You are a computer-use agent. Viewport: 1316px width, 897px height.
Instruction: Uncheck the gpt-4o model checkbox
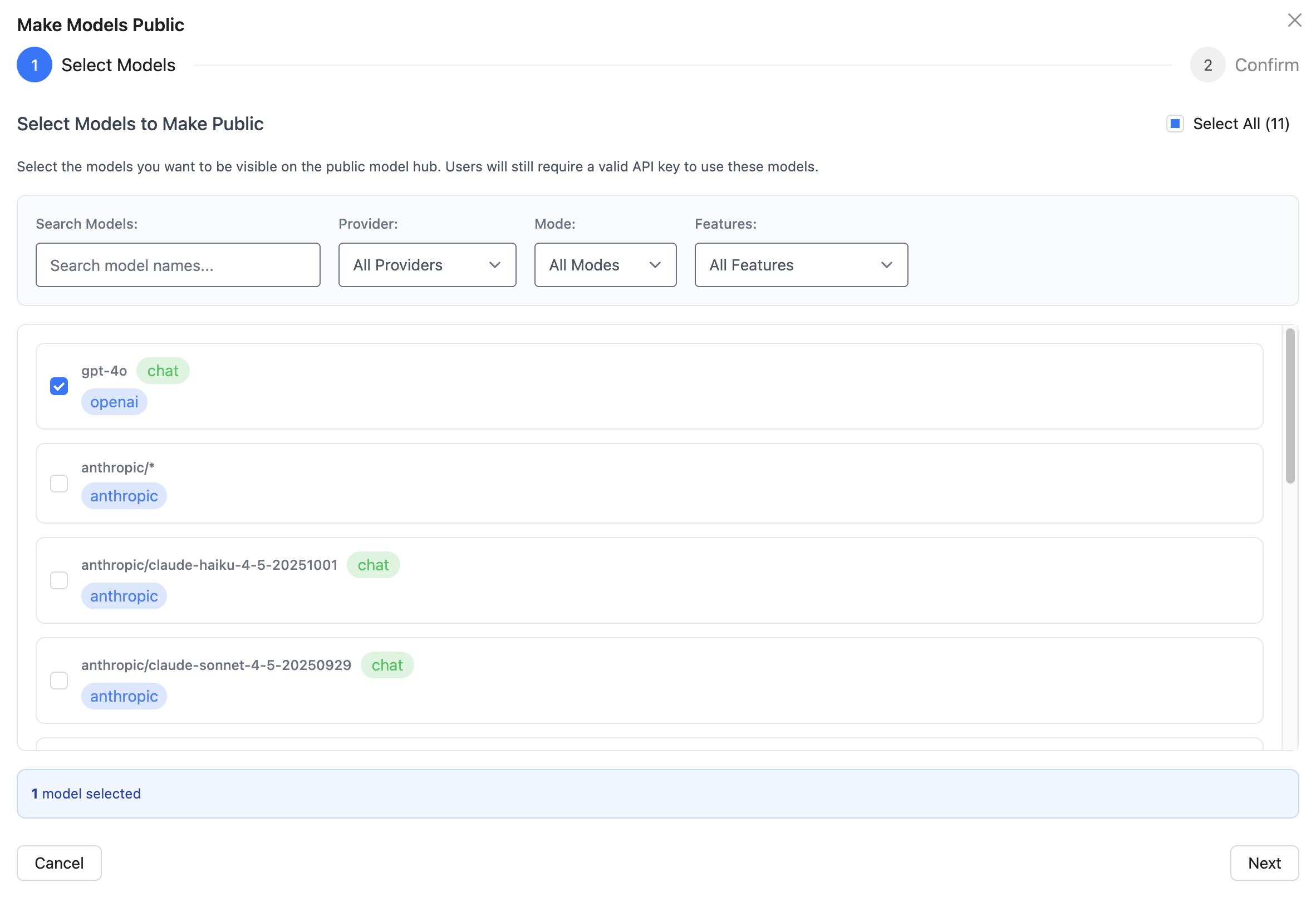tap(59, 387)
